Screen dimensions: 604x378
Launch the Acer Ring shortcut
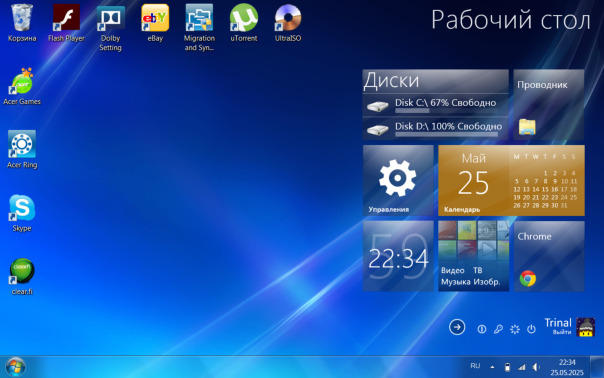coord(22,150)
